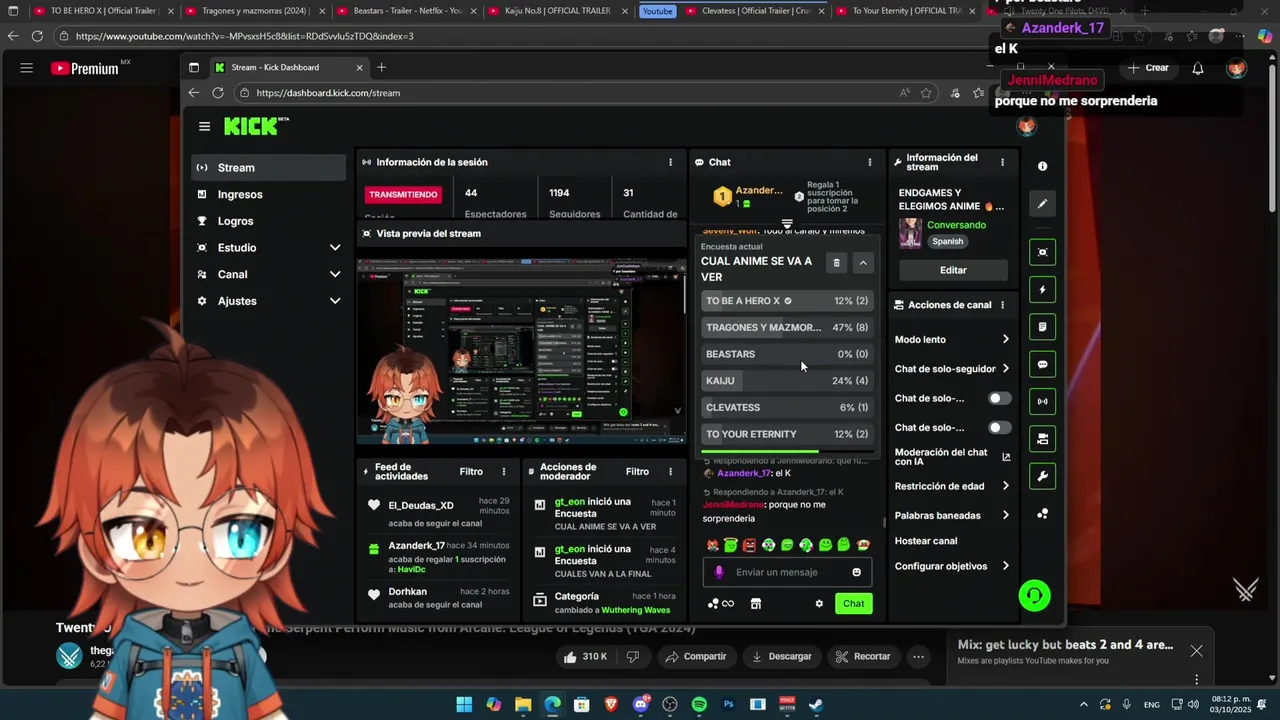Click the Editar stream info button

[x=953, y=270]
